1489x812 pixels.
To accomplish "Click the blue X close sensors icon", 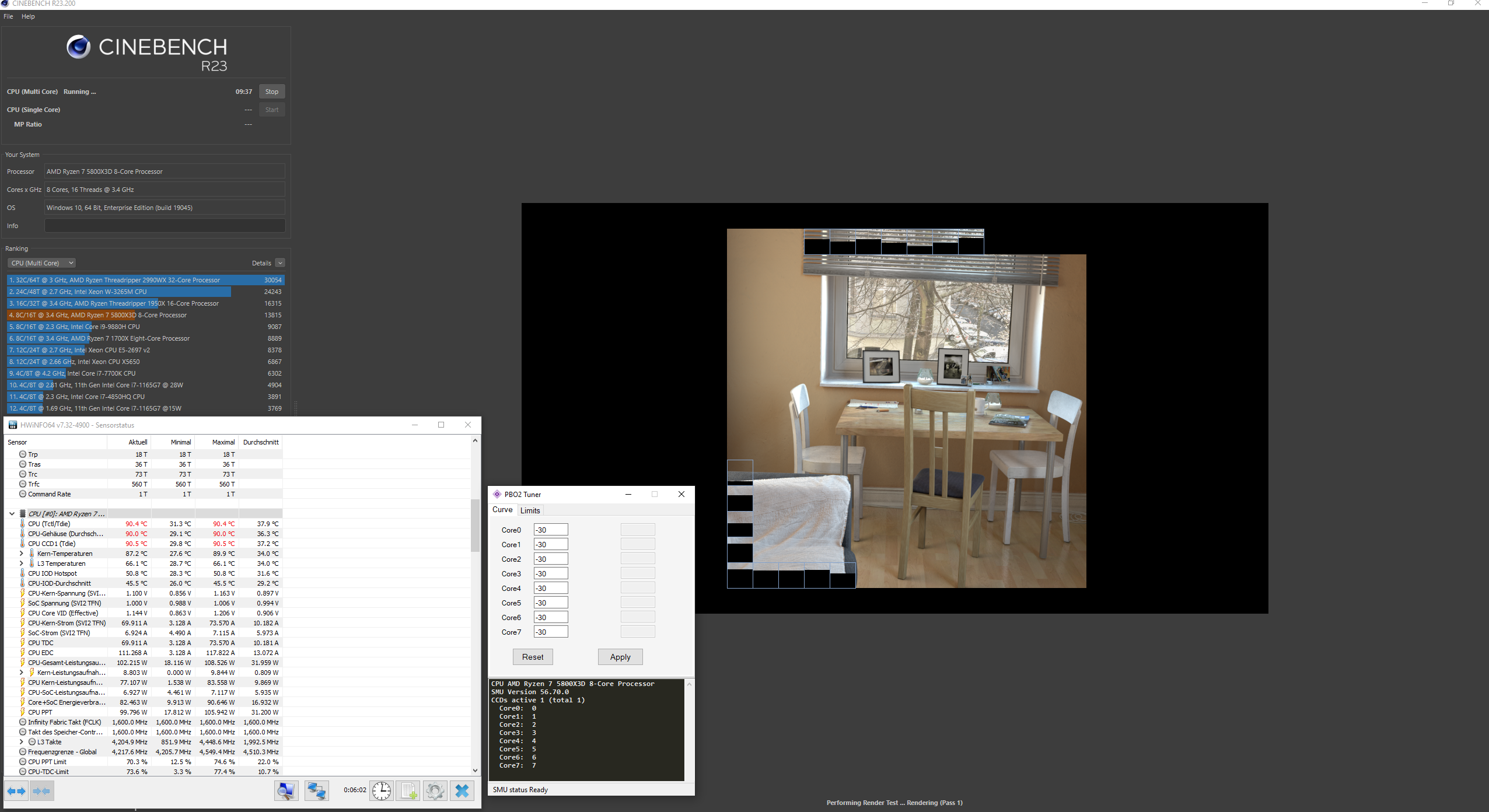I will [x=462, y=791].
